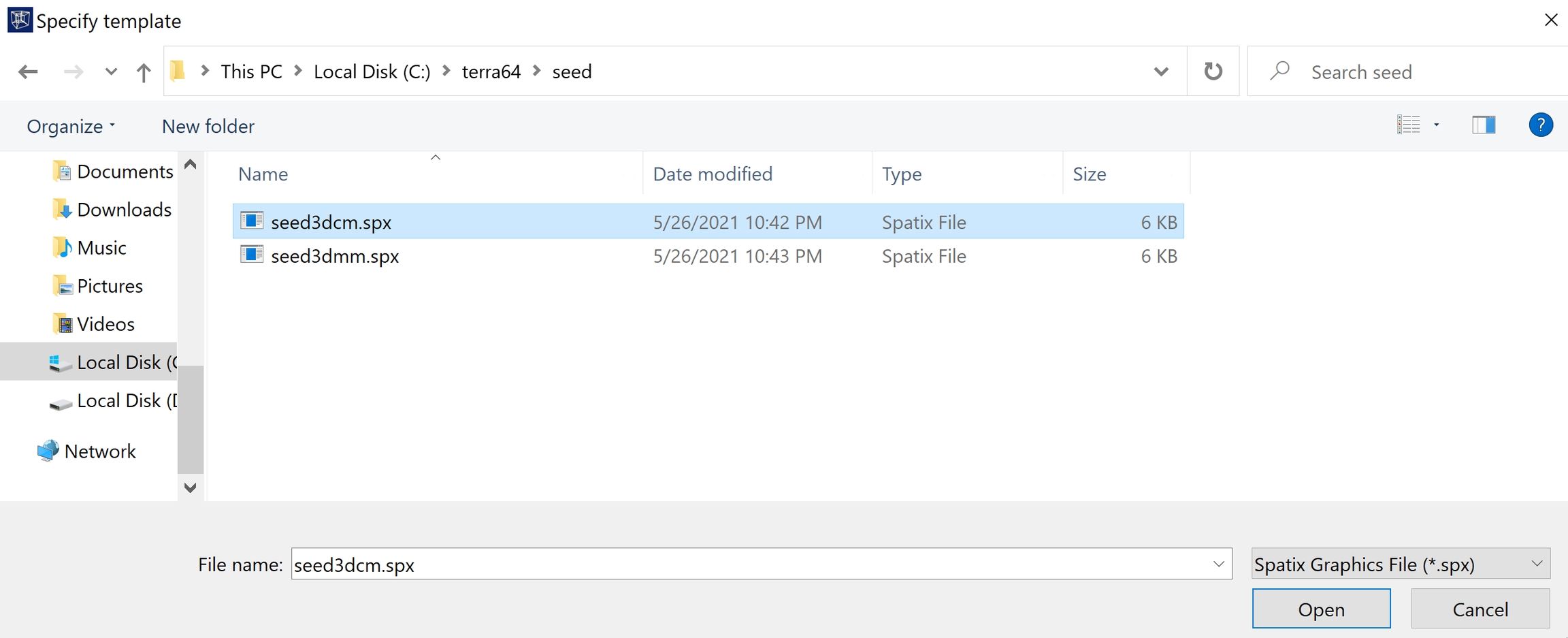Expand the recent locations dropdown arrow
Image resolution: width=1568 pixels, height=638 pixels.
tap(111, 71)
